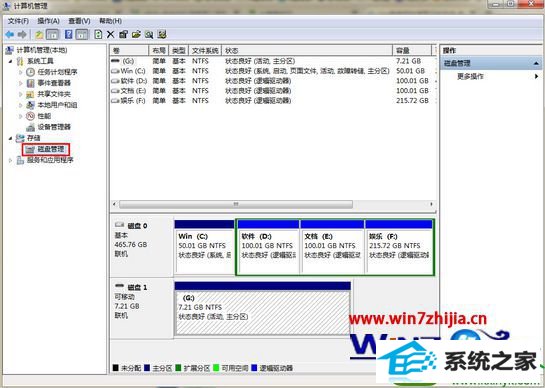Image resolution: width=545 pixels, height=388 pixels.
Task: Select the 娱乐 (F:) row in volume list
Action: [273, 101]
